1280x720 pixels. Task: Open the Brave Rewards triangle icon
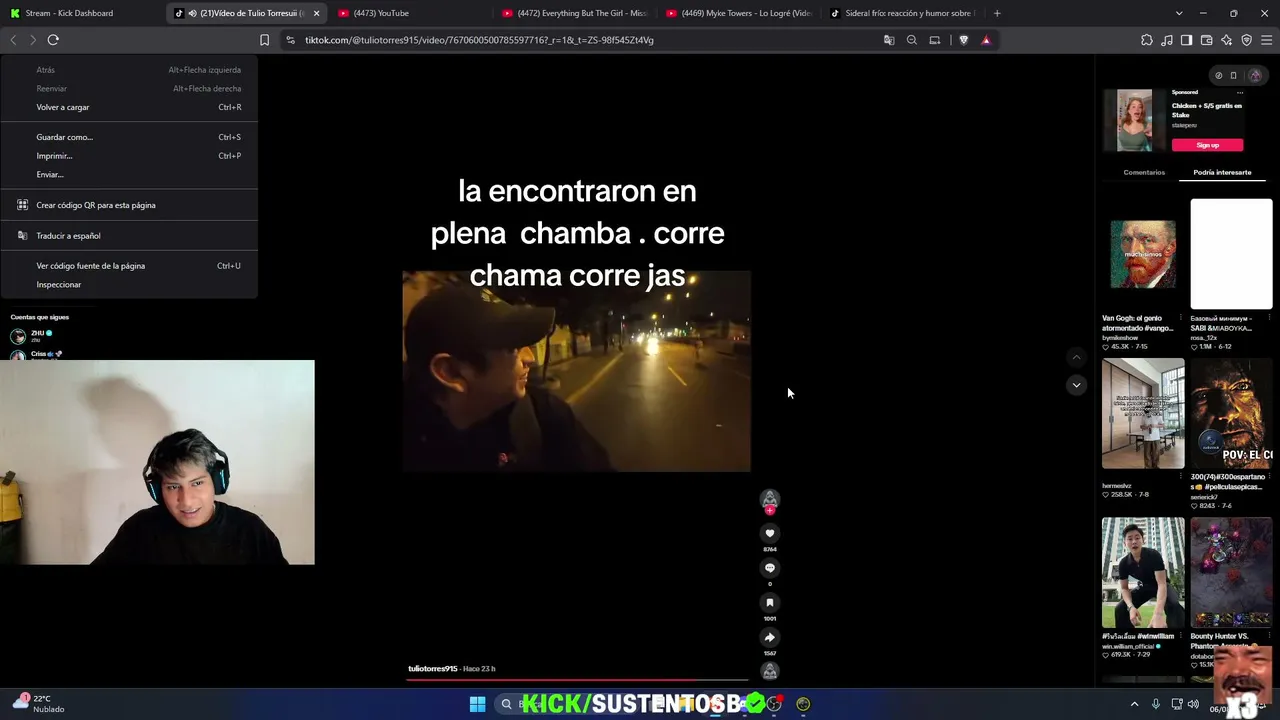click(x=986, y=40)
